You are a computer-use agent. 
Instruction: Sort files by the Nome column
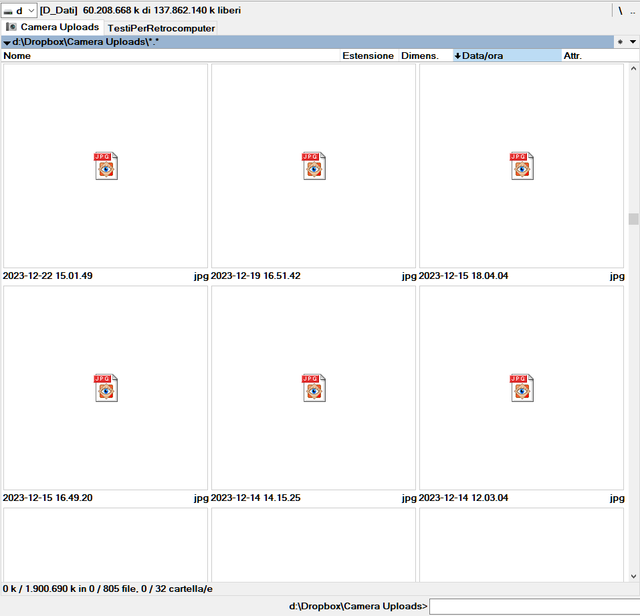pyautogui.click(x=171, y=56)
